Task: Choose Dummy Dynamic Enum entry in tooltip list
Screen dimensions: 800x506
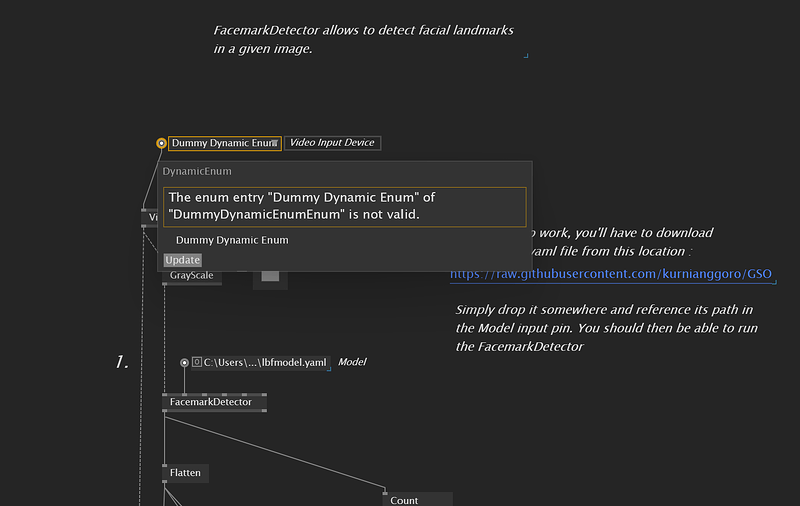Action: point(232,240)
